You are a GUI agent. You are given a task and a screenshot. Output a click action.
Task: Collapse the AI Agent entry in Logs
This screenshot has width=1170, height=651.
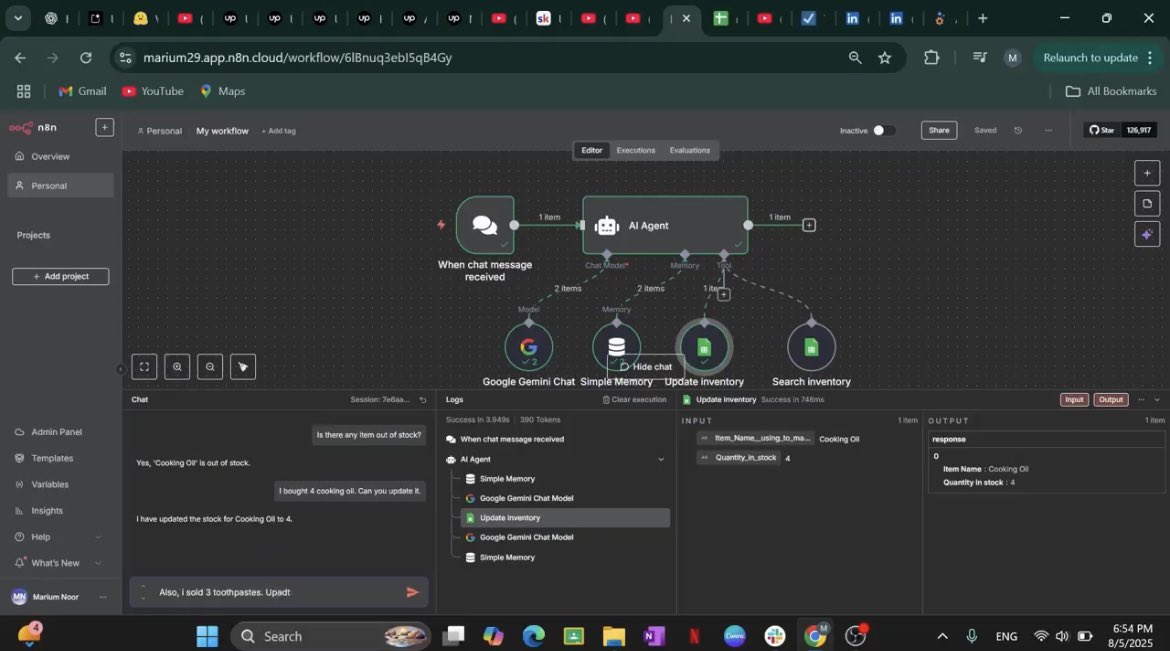[x=661, y=459]
